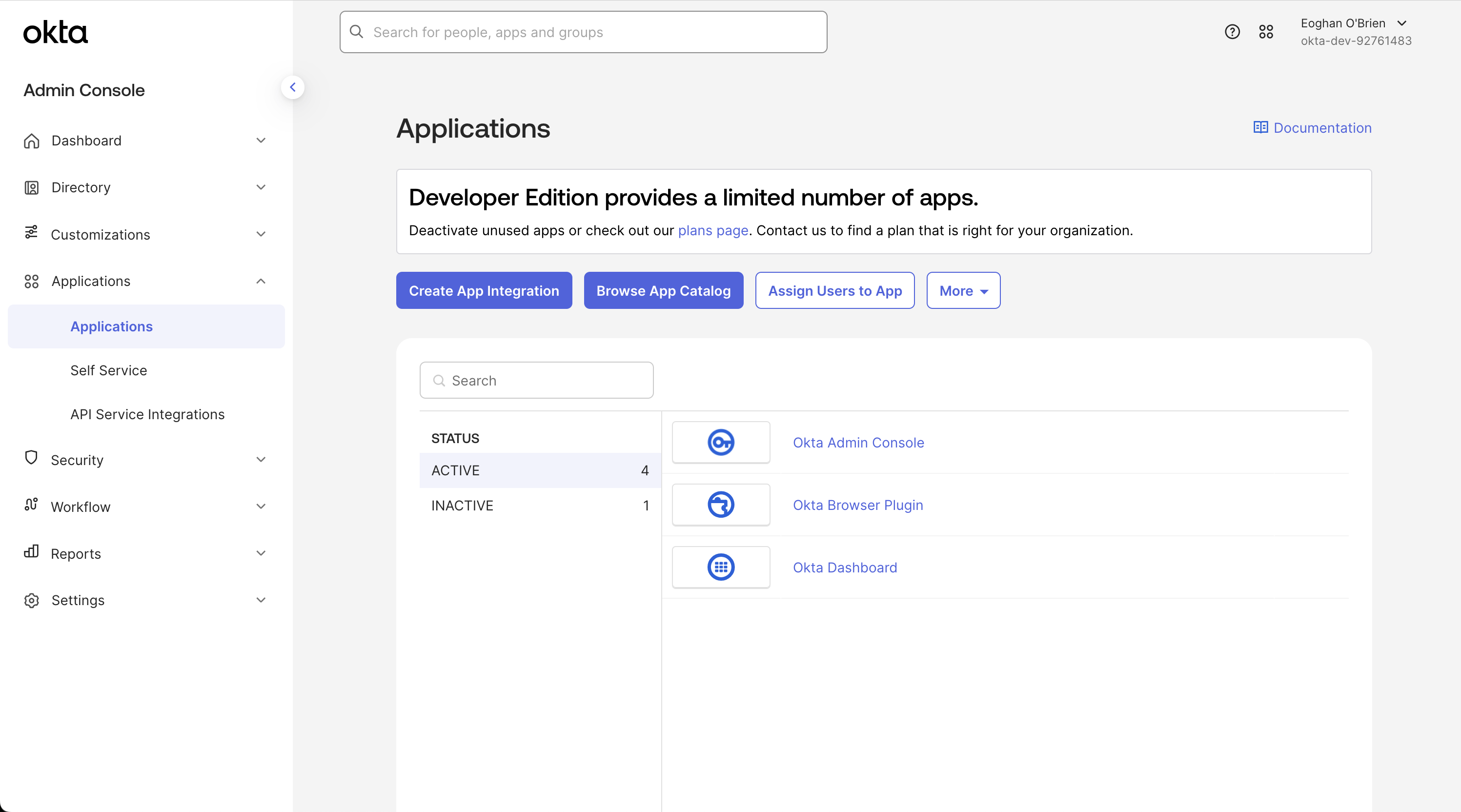Open the More dropdown
This screenshot has height=812, width=1461.
pyautogui.click(x=962, y=290)
